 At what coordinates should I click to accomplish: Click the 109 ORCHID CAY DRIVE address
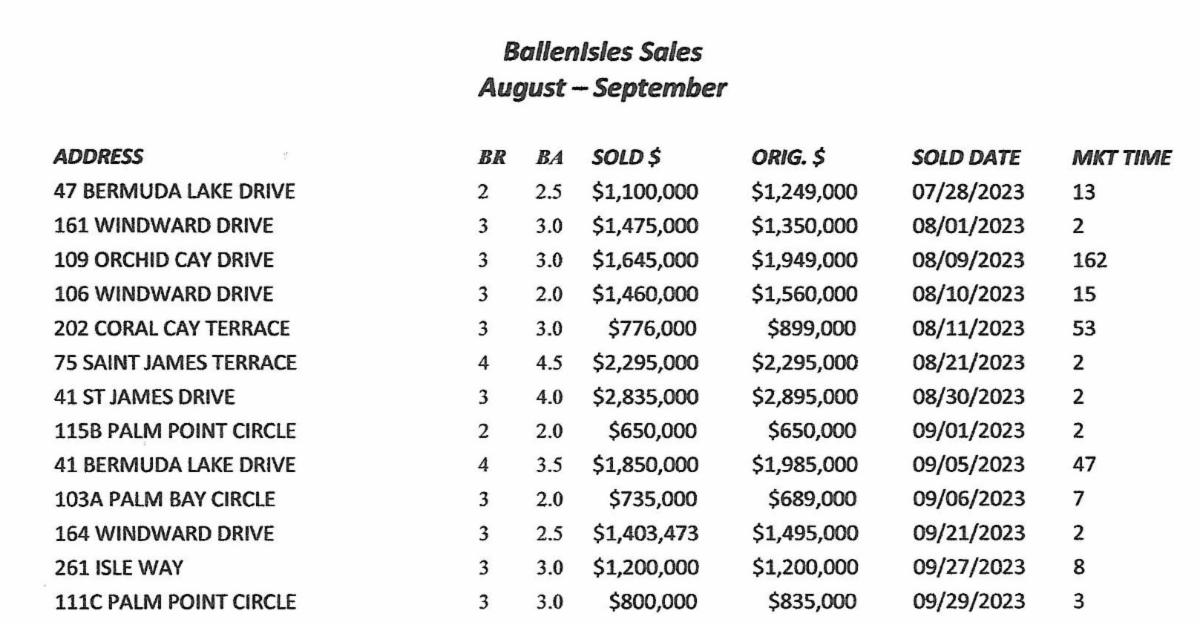[x=163, y=260]
